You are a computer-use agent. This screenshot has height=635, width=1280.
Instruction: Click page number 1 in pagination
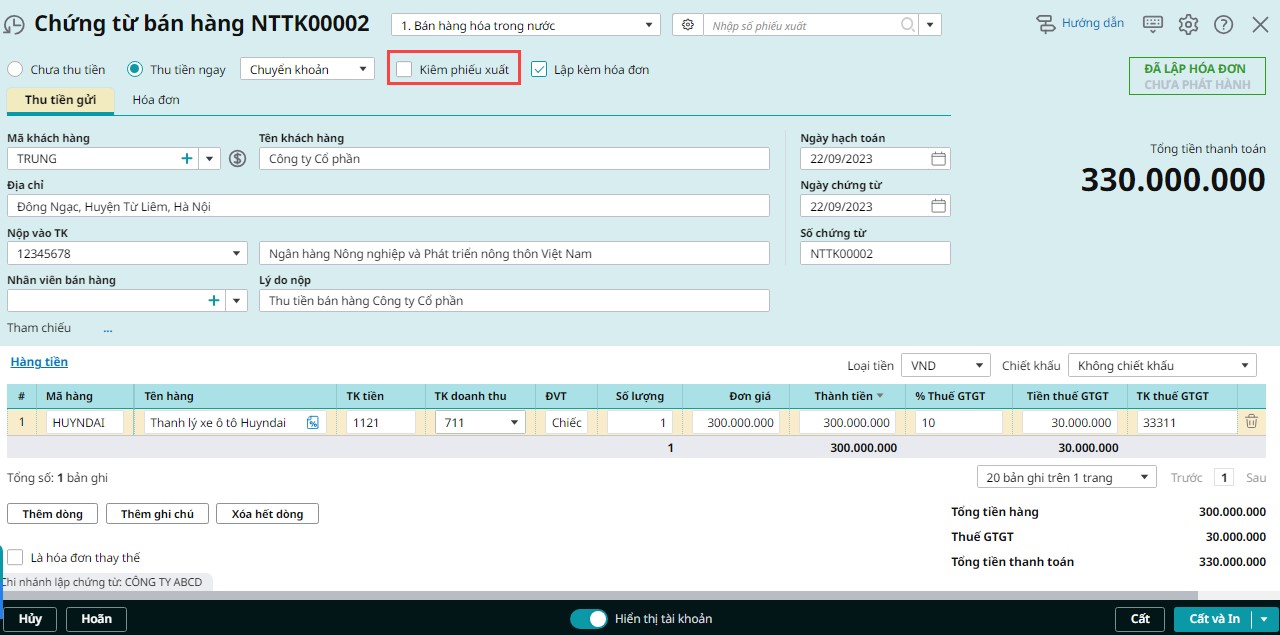(1224, 478)
